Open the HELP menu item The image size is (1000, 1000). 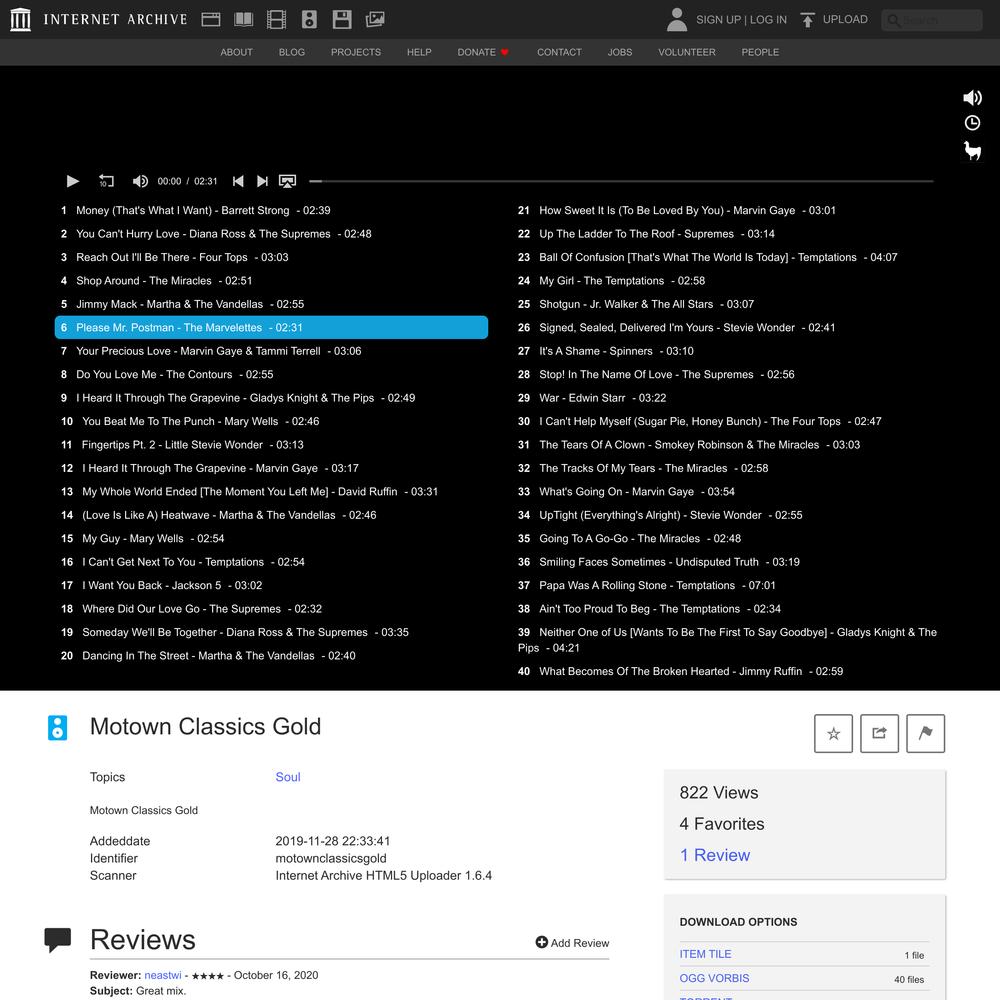point(419,52)
